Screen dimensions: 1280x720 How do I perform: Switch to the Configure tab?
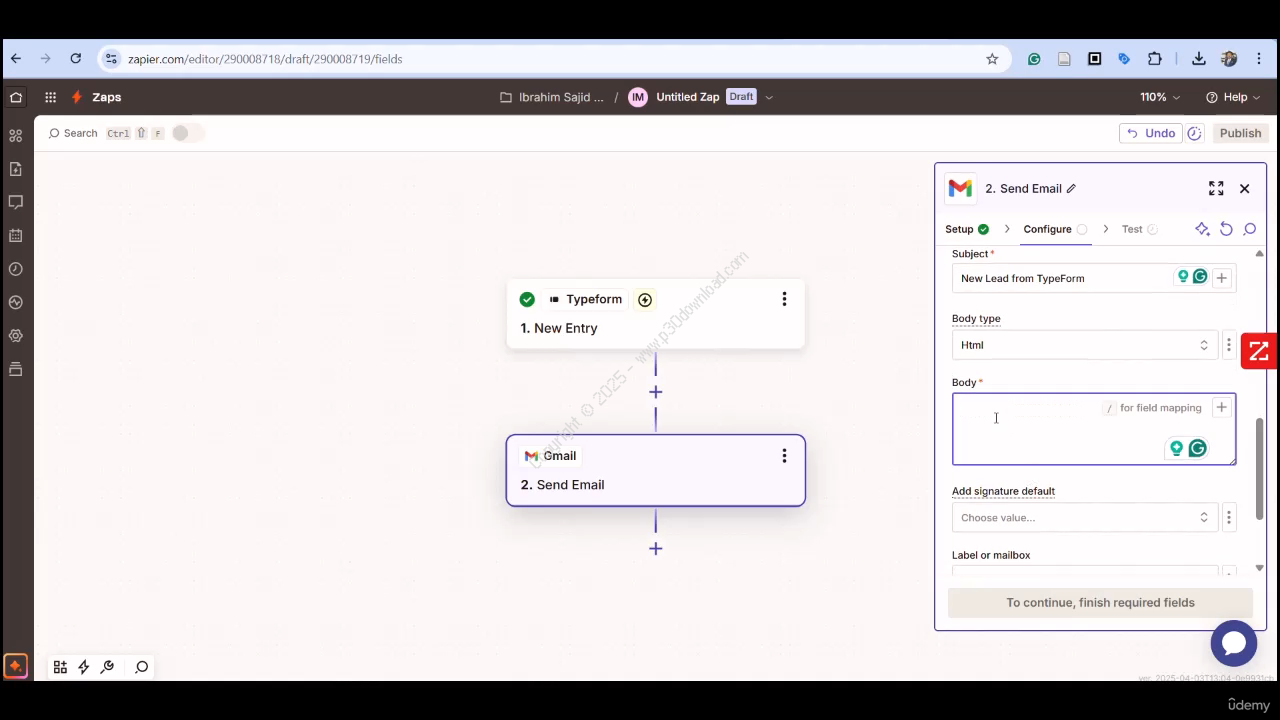[x=1055, y=229]
